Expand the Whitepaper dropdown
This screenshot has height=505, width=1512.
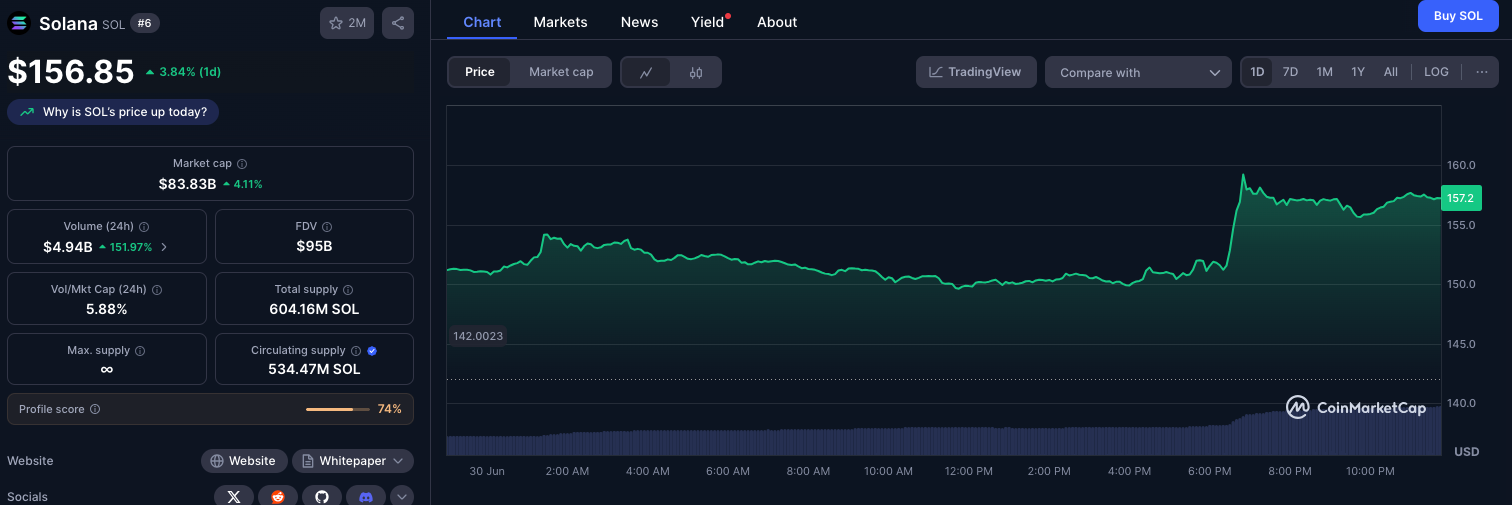[353, 461]
